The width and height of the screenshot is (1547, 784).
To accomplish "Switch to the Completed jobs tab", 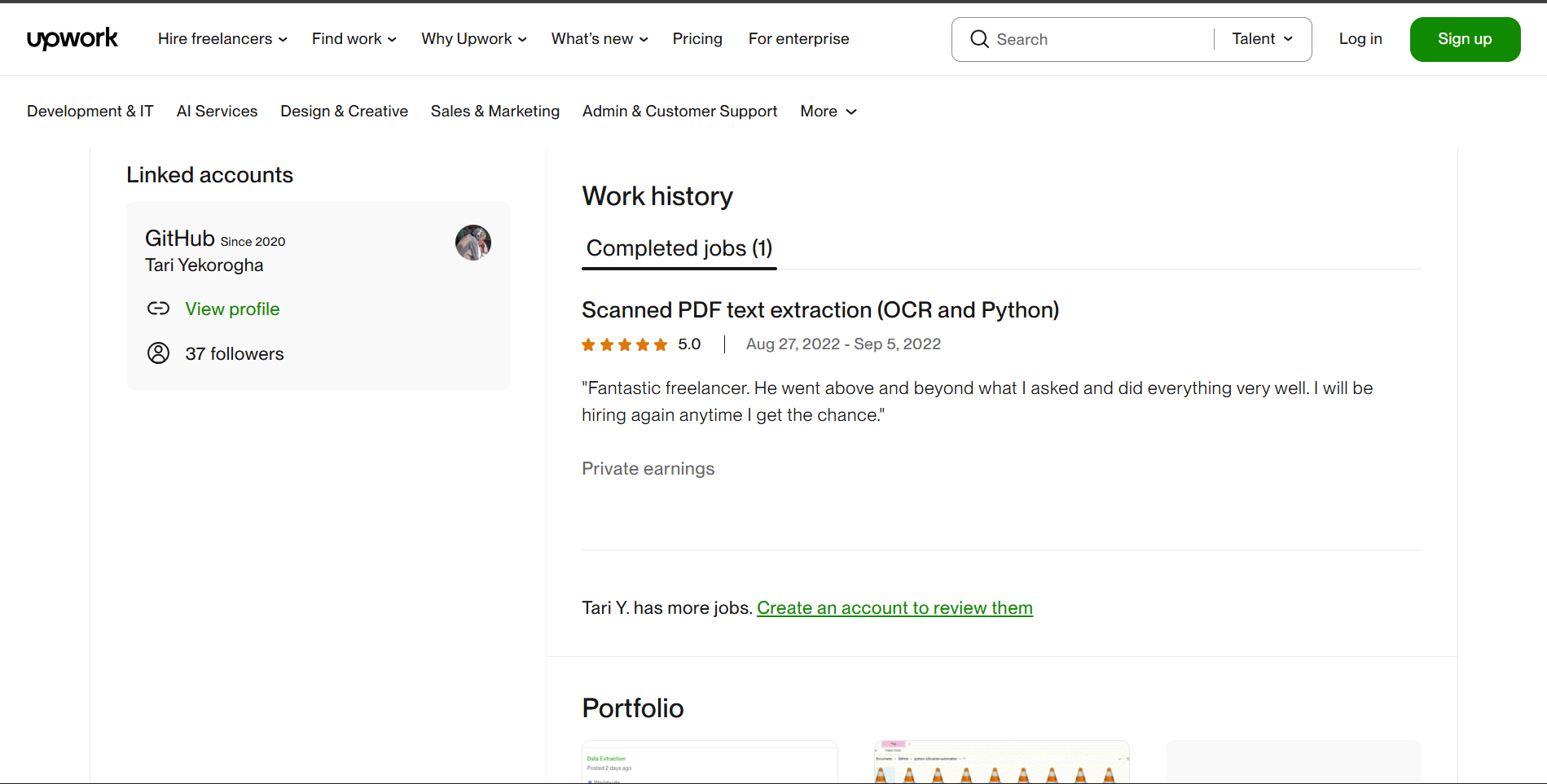I will click(679, 248).
